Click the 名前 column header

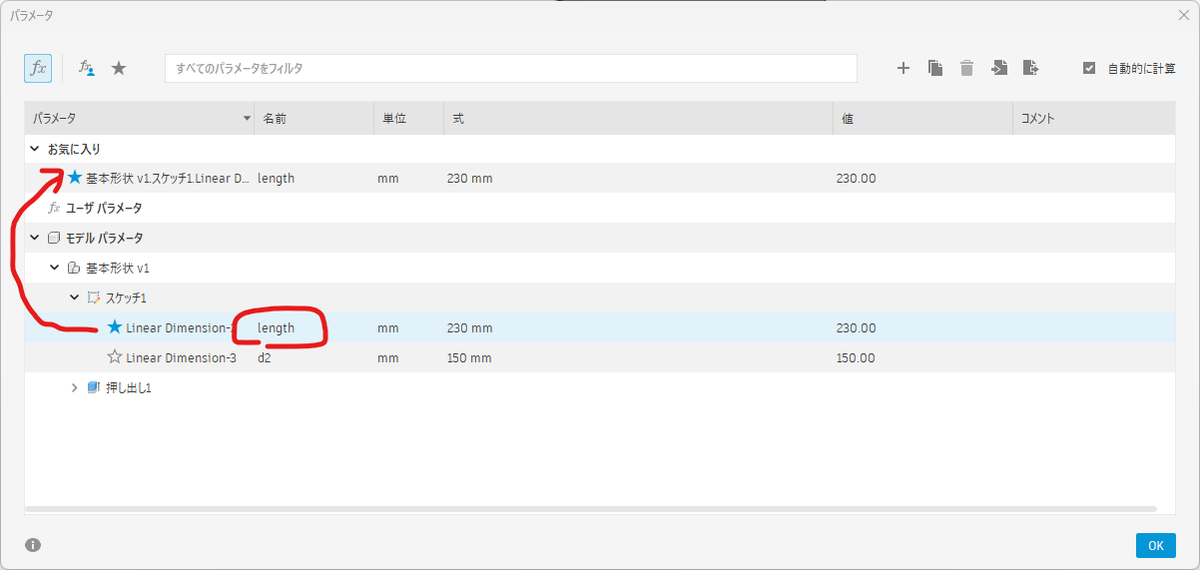tap(314, 118)
